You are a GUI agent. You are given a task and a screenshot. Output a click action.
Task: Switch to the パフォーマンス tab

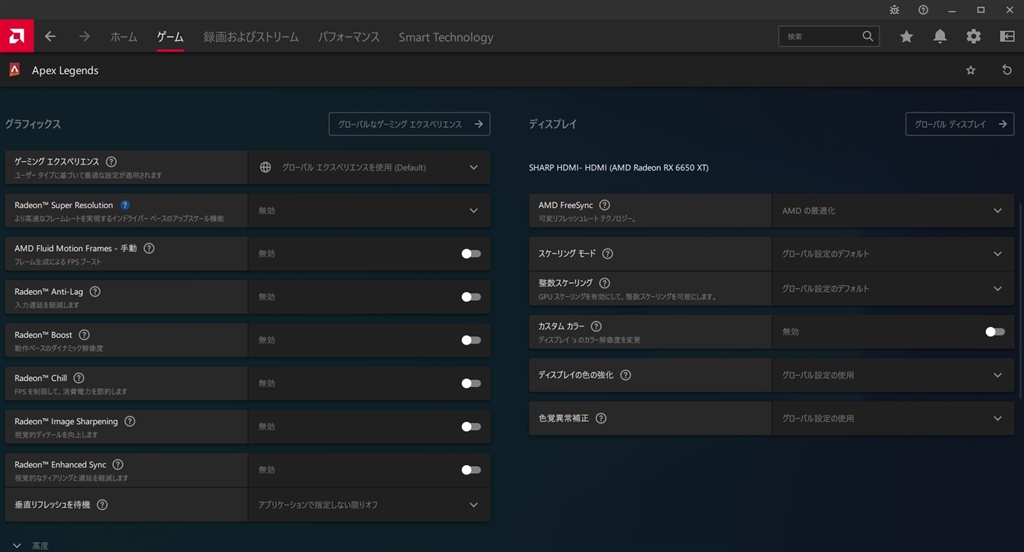click(349, 37)
